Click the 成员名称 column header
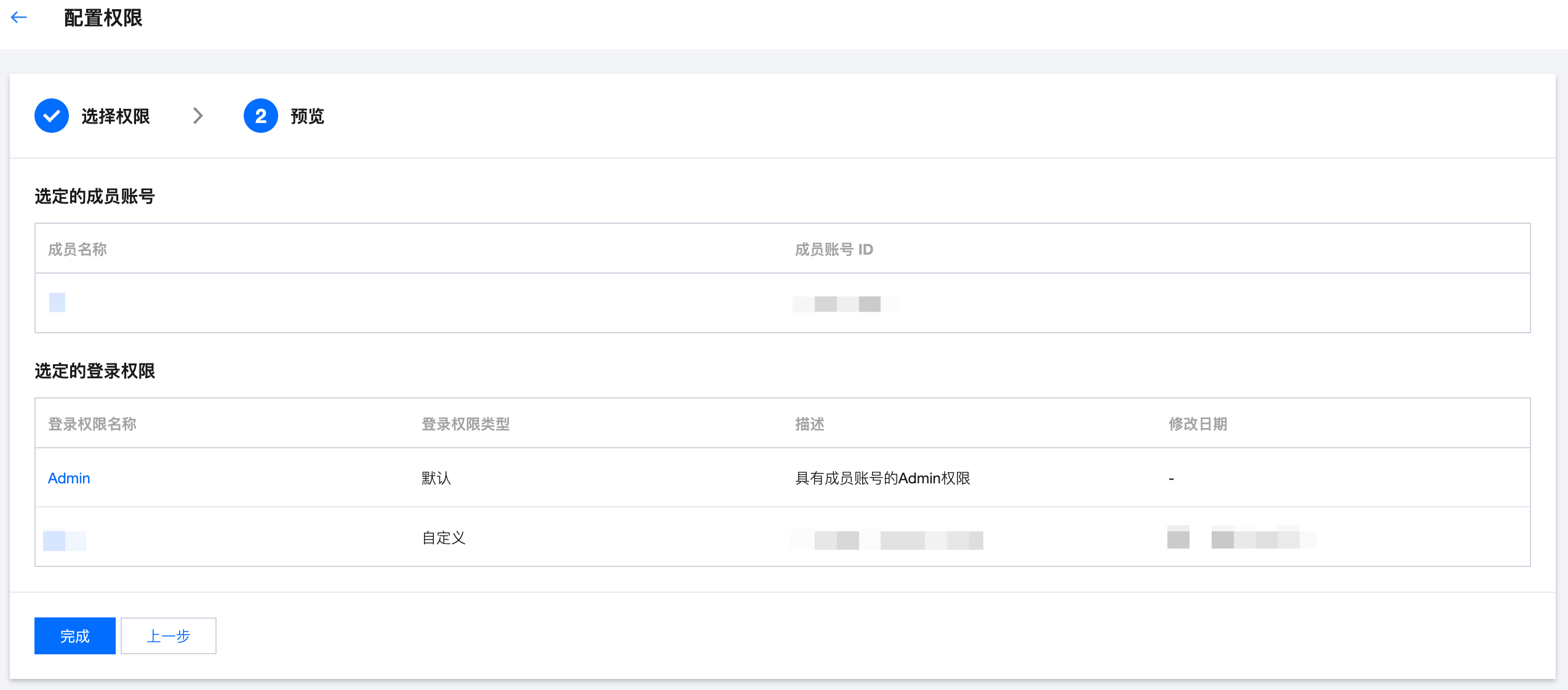 [78, 249]
